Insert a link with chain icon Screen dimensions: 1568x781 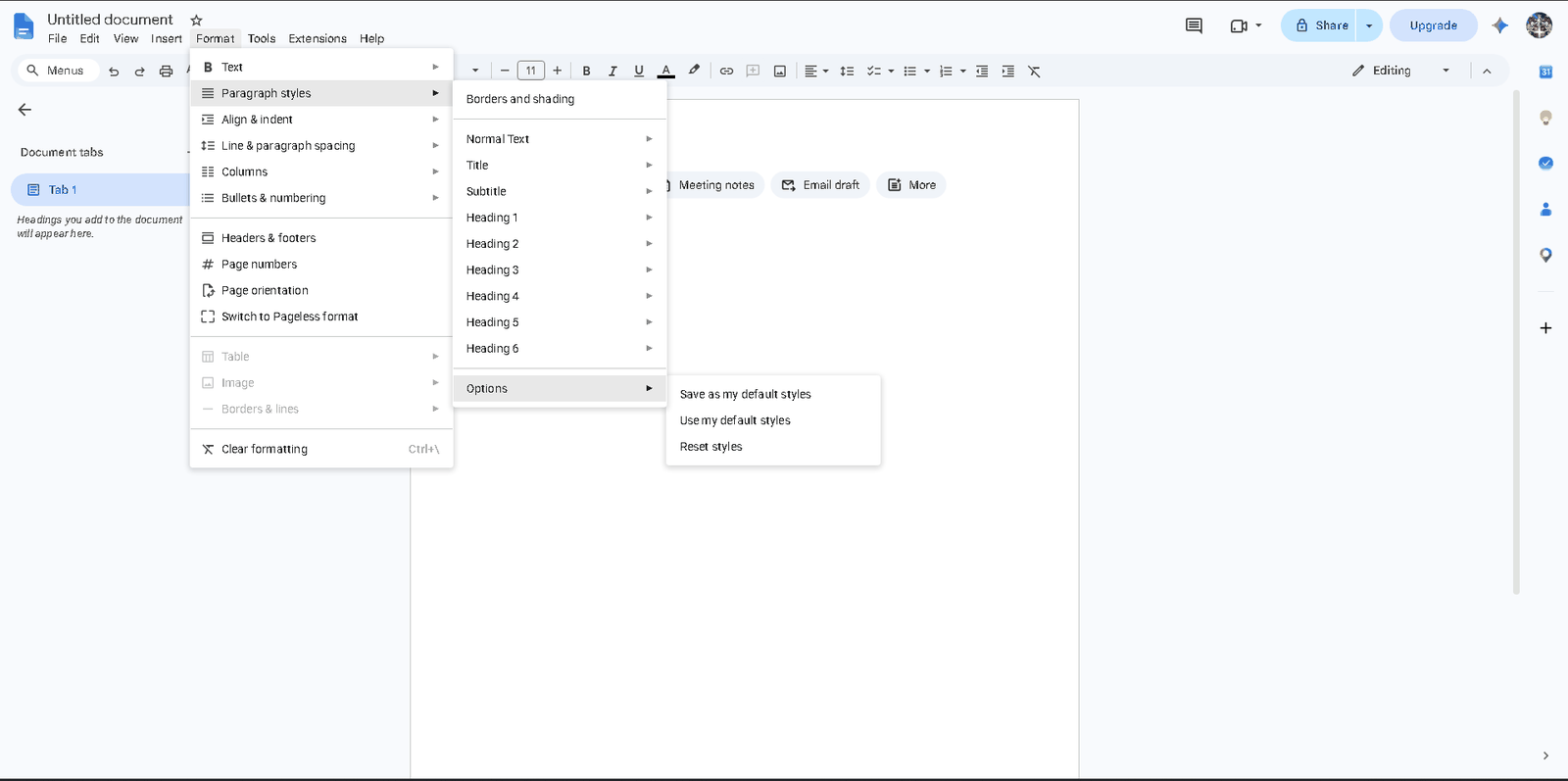coord(726,71)
